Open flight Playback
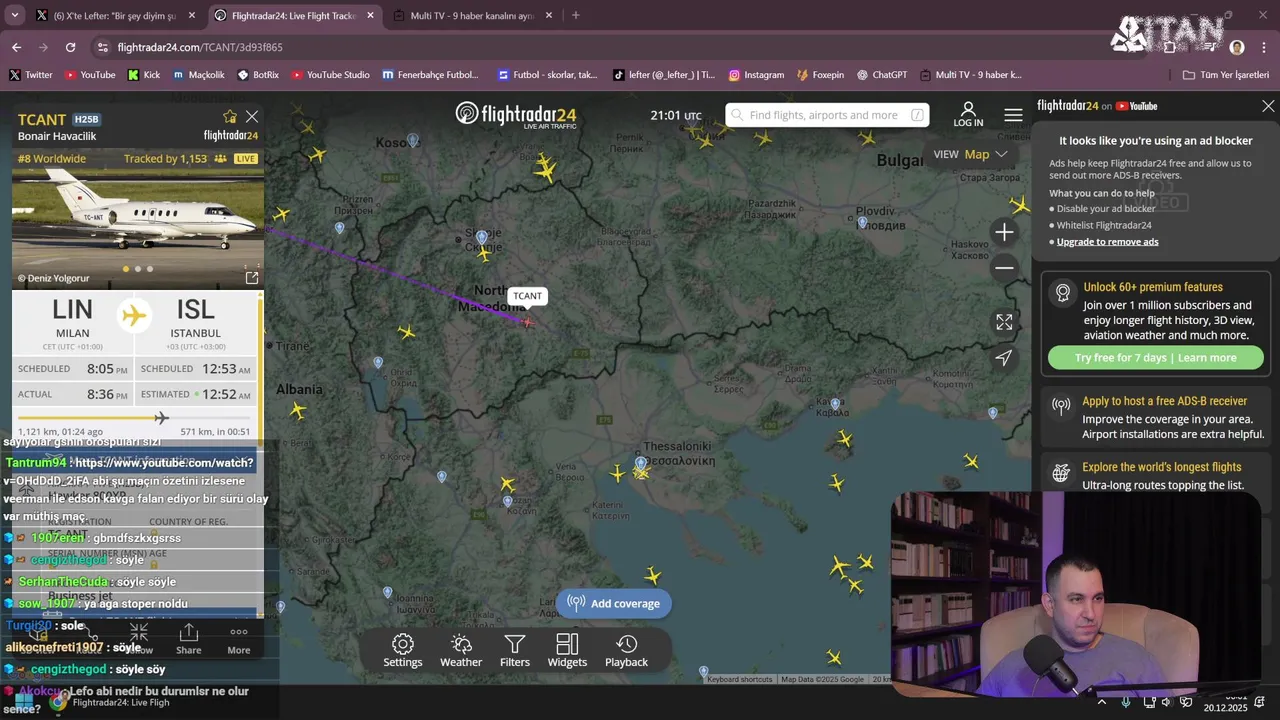1280x720 pixels. click(626, 650)
